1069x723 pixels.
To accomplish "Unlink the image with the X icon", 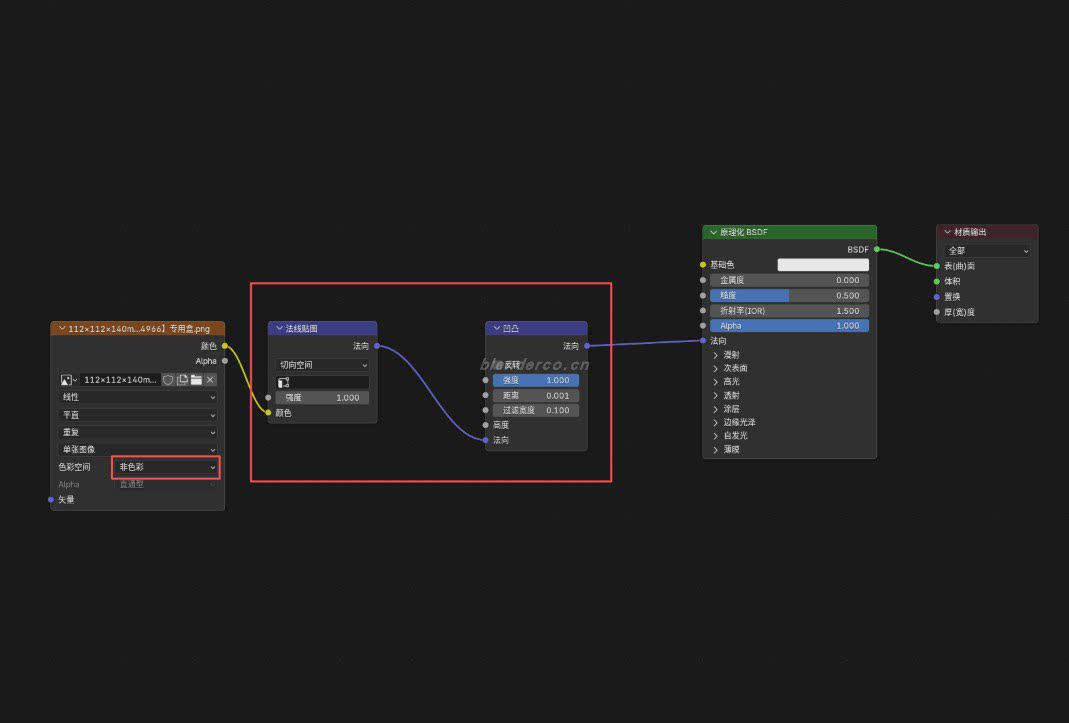I will click(210, 380).
